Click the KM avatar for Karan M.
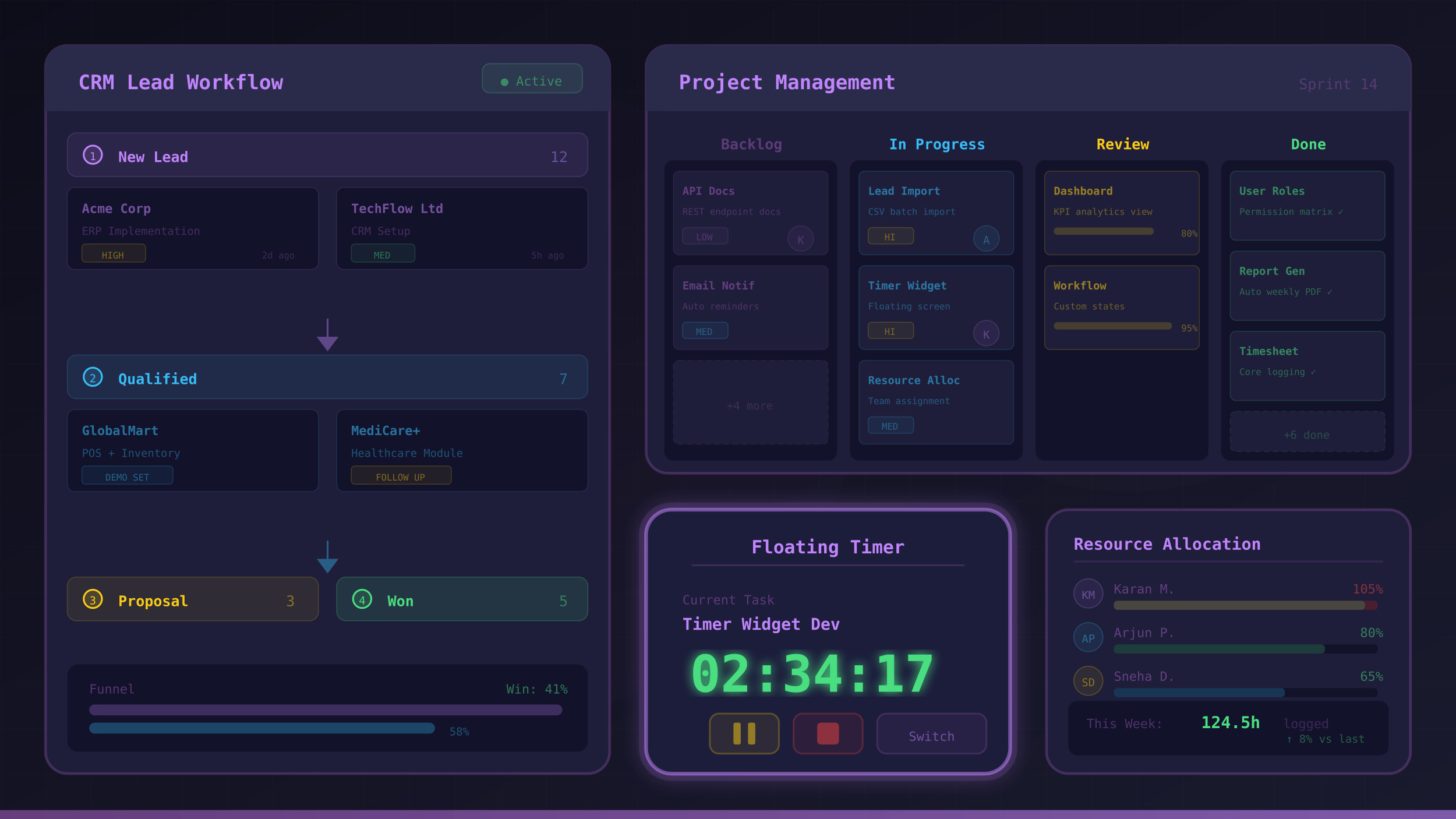Image resolution: width=1456 pixels, height=819 pixels. tap(1088, 594)
